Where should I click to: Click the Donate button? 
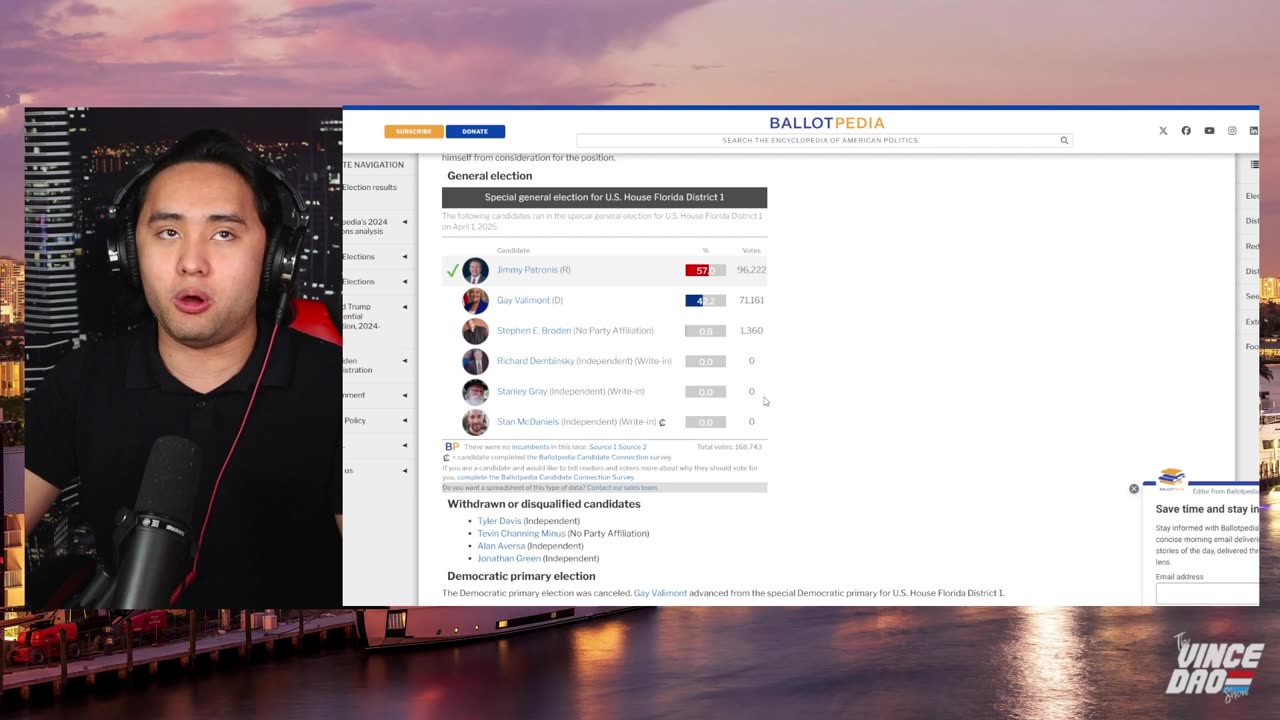[475, 131]
